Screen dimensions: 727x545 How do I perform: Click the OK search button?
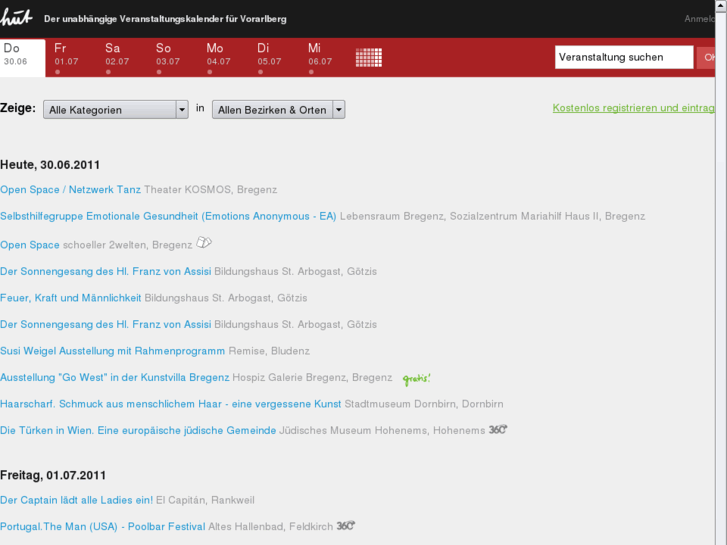click(x=706, y=58)
